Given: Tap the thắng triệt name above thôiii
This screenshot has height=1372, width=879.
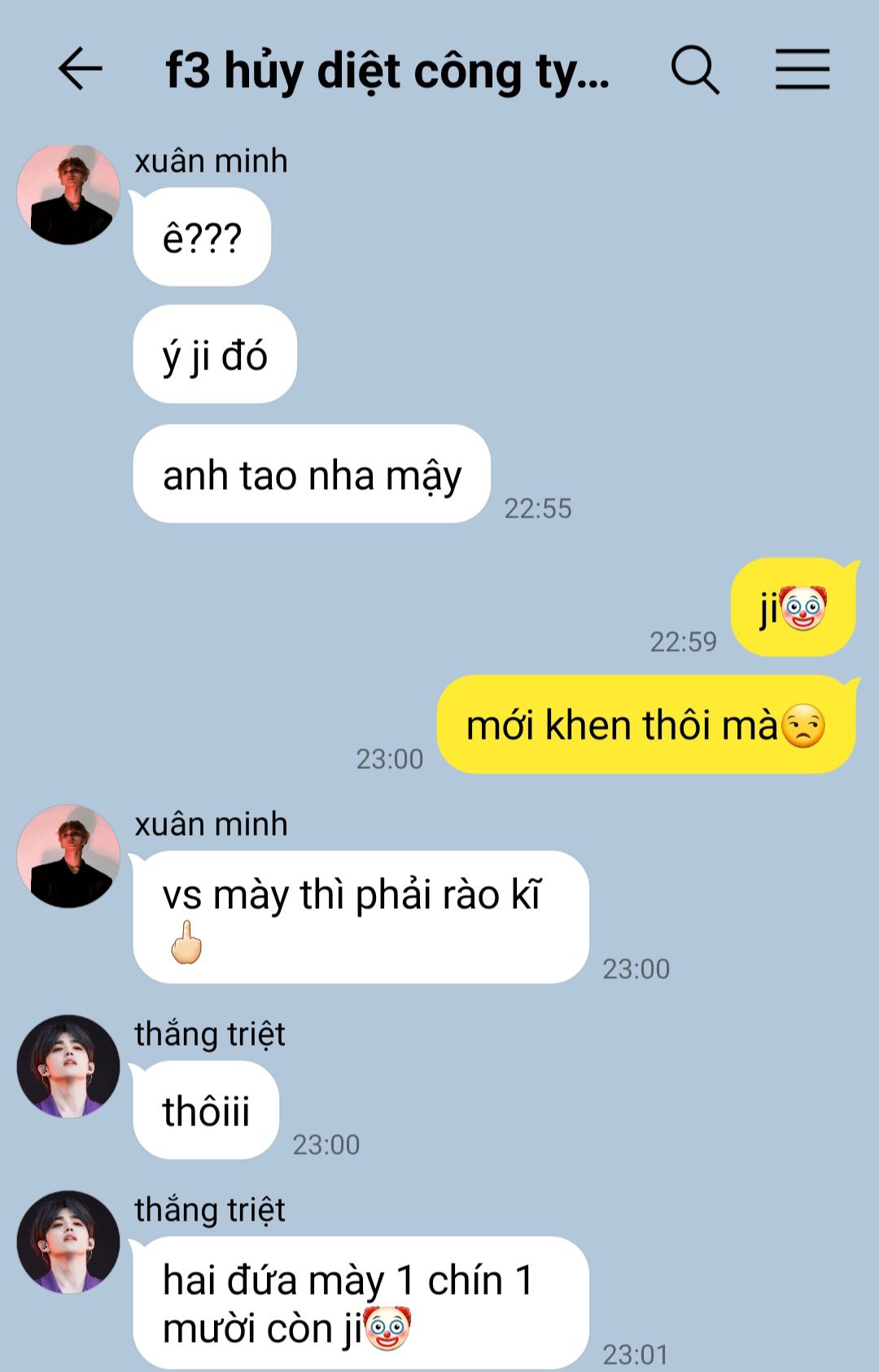Looking at the screenshot, I should tap(210, 1034).
